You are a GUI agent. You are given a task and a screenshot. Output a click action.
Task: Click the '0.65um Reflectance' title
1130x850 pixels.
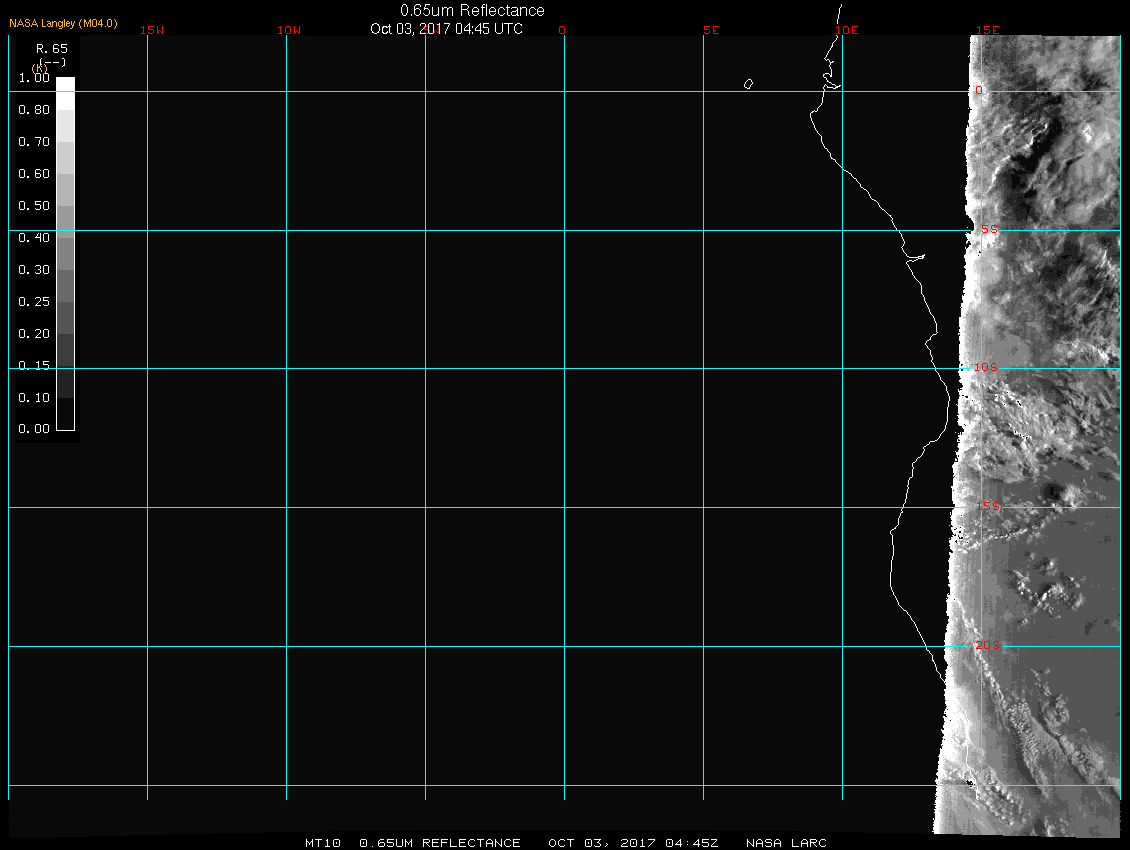[x=472, y=10]
